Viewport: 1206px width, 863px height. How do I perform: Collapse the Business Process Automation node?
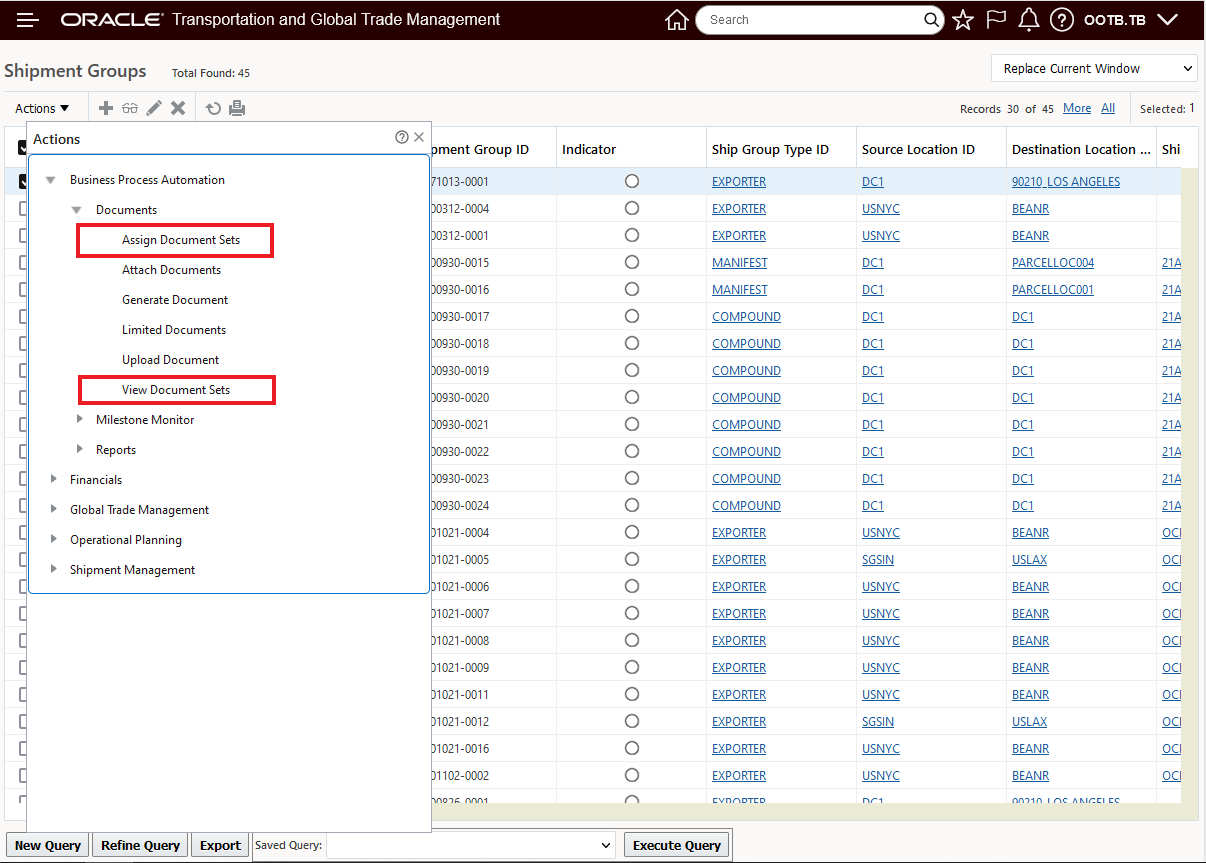[x=51, y=180]
